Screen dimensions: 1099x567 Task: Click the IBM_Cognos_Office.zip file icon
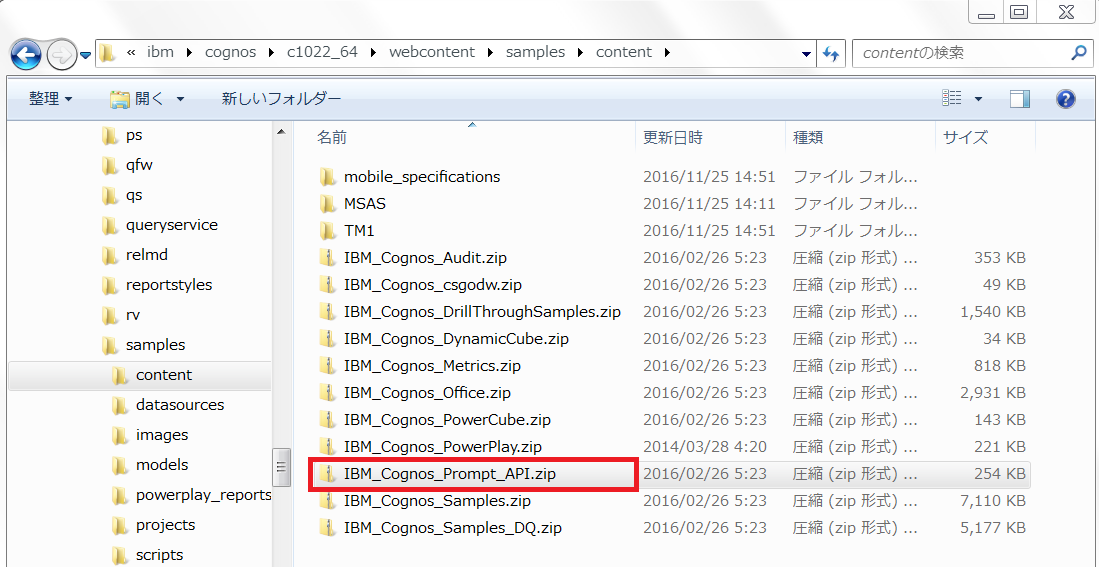point(327,393)
